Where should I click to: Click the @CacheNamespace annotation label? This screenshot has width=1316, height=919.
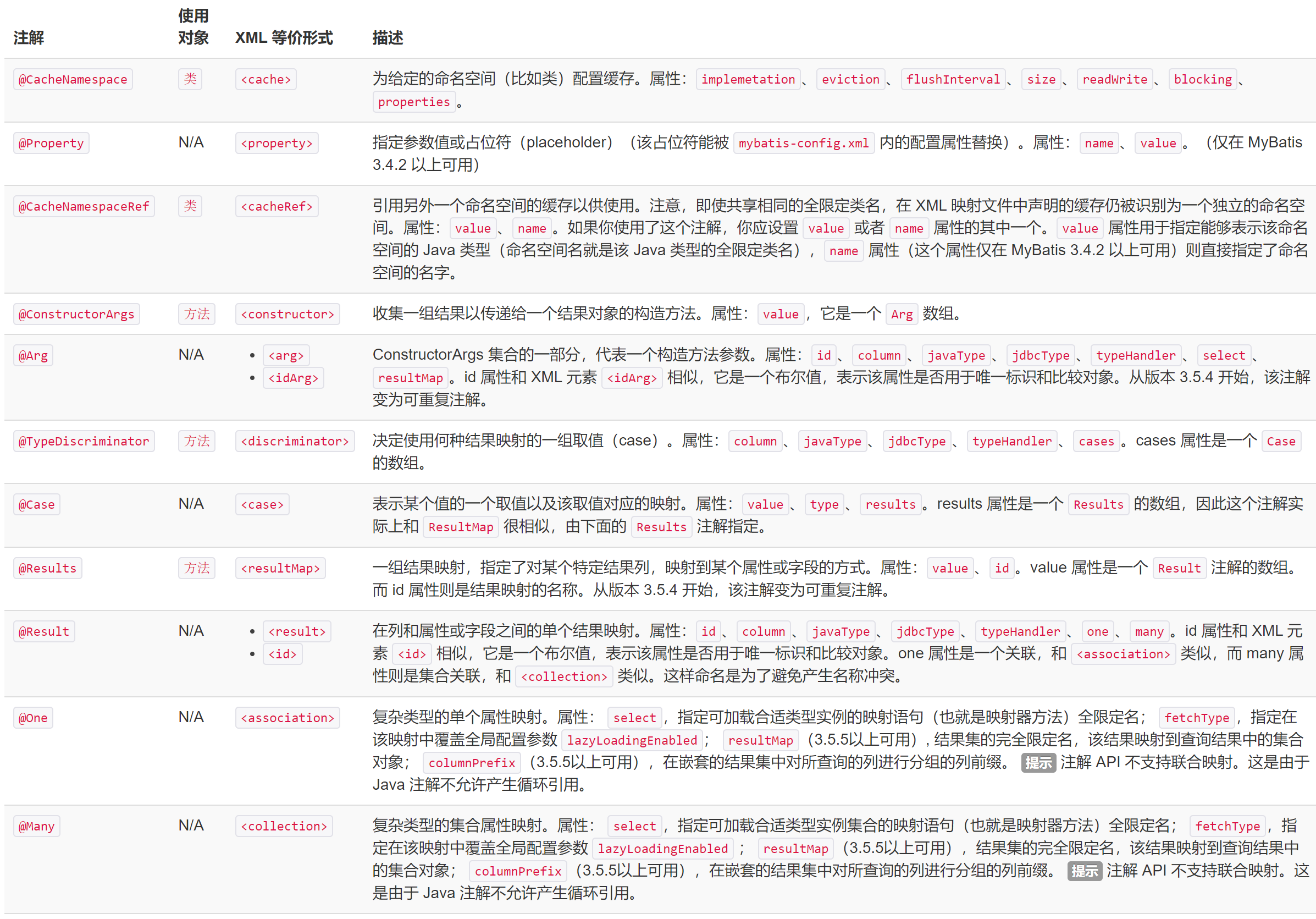72,79
